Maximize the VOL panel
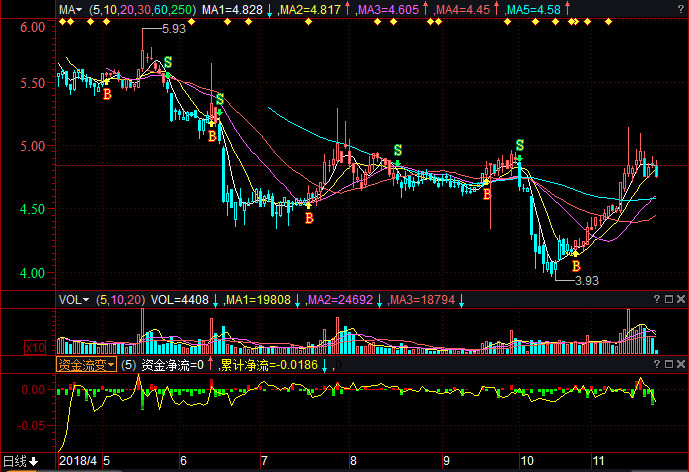 [x=667, y=299]
